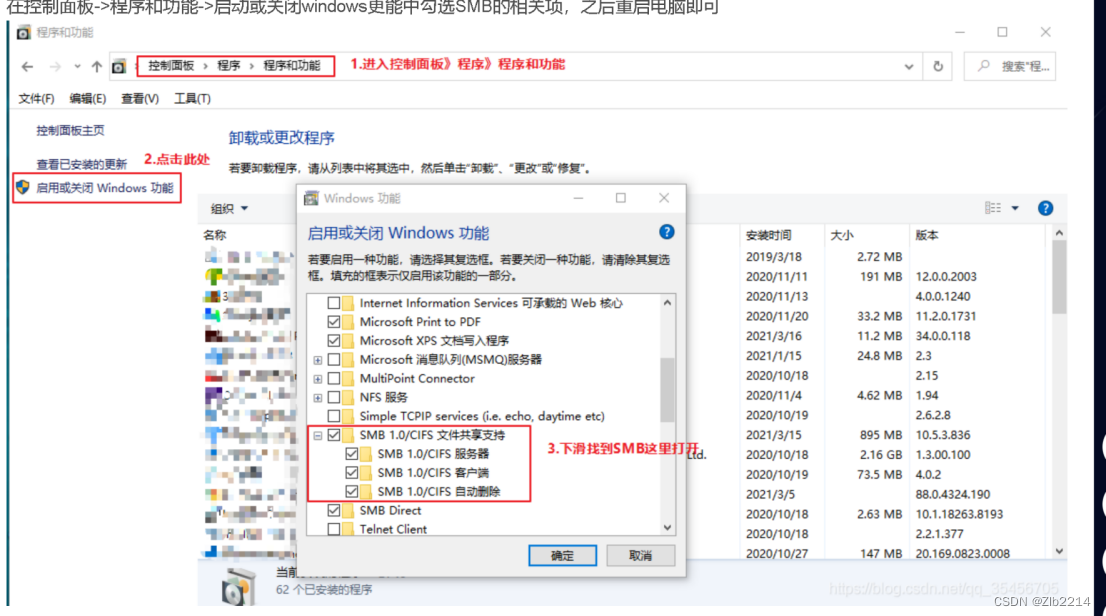1106x616 pixels.
Task: Click the view layout icon in toolbar
Action: click(992, 207)
